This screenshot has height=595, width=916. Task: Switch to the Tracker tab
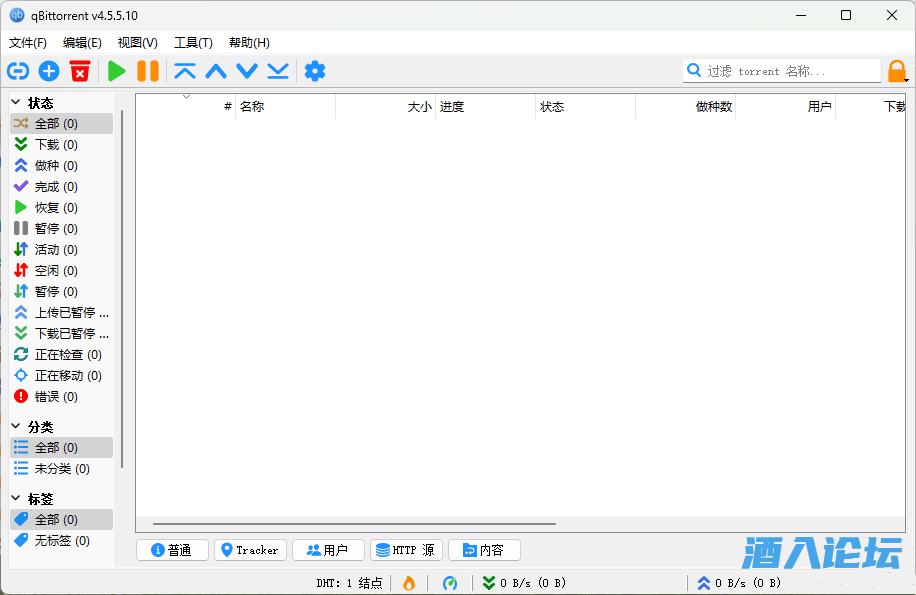pyautogui.click(x=250, y=550)
